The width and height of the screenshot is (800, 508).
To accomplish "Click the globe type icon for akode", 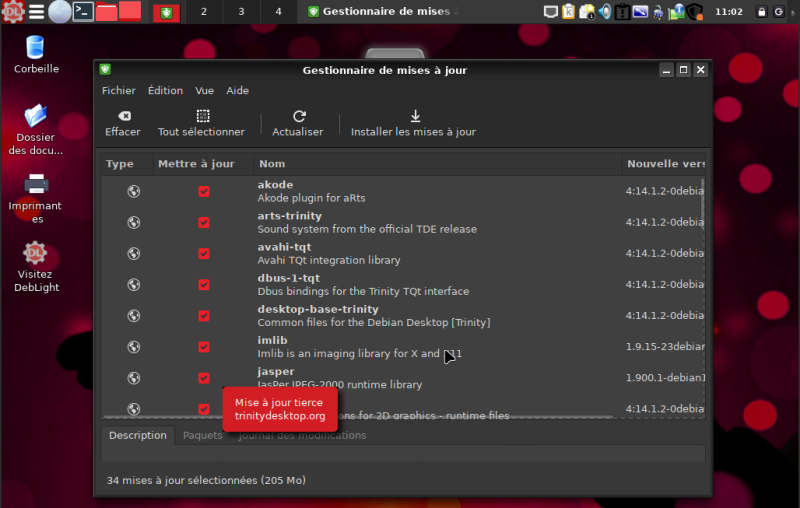I will tap(133, 192).
